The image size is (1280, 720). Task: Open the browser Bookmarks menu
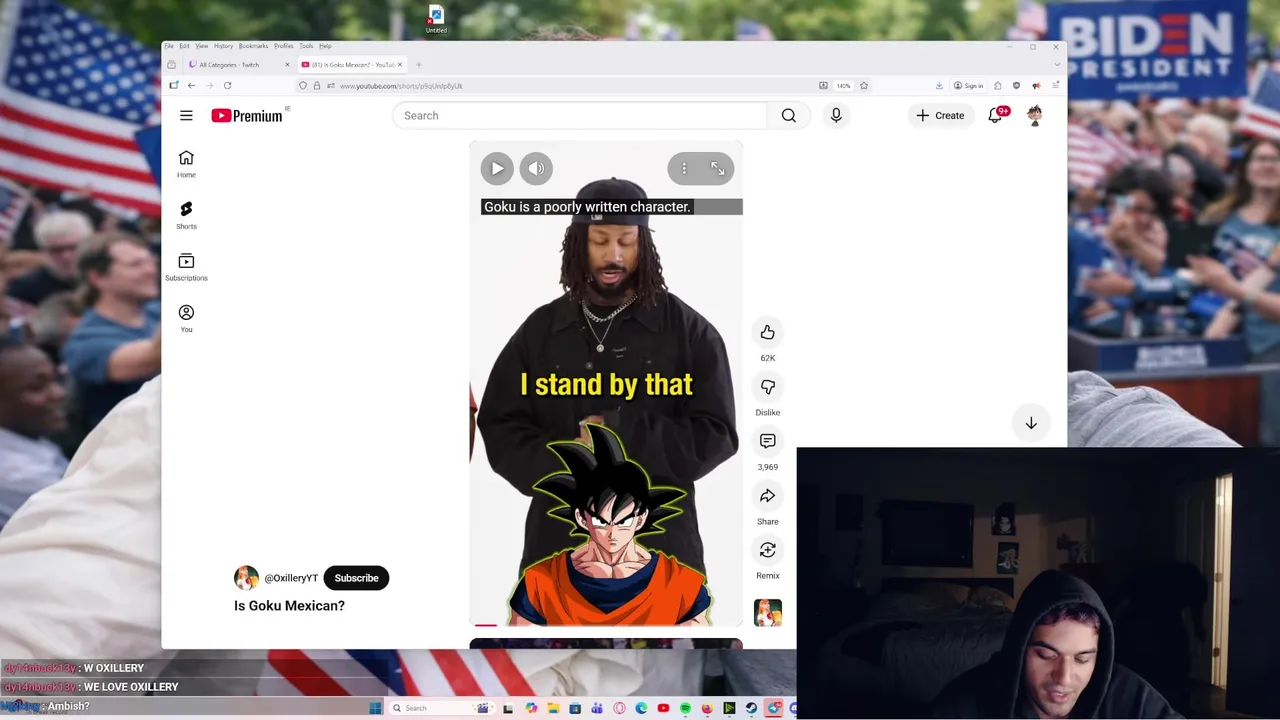pos(253,46)
